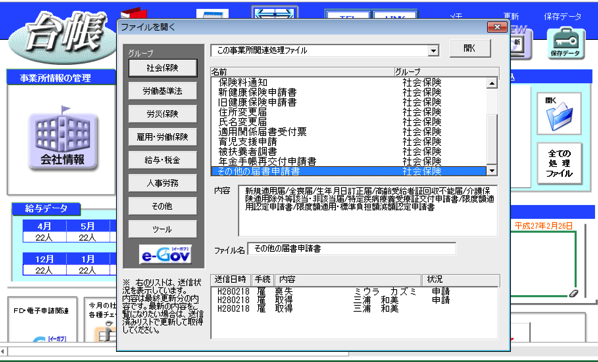Click the eraser icon near the green line
Image resolution: width=598 pixels, height=362 pixels.
click(x=573, y=293)
